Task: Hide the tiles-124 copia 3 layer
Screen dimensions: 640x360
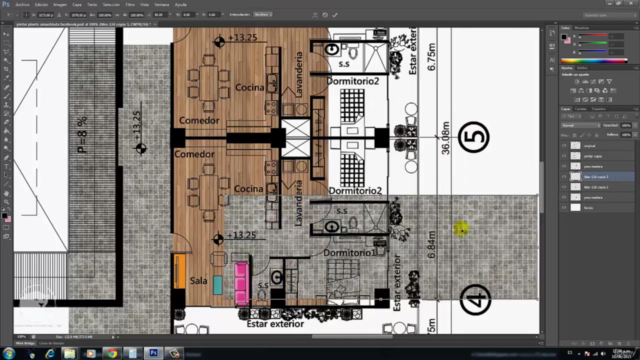Action: pyautogui.click(x=564, y=177)
